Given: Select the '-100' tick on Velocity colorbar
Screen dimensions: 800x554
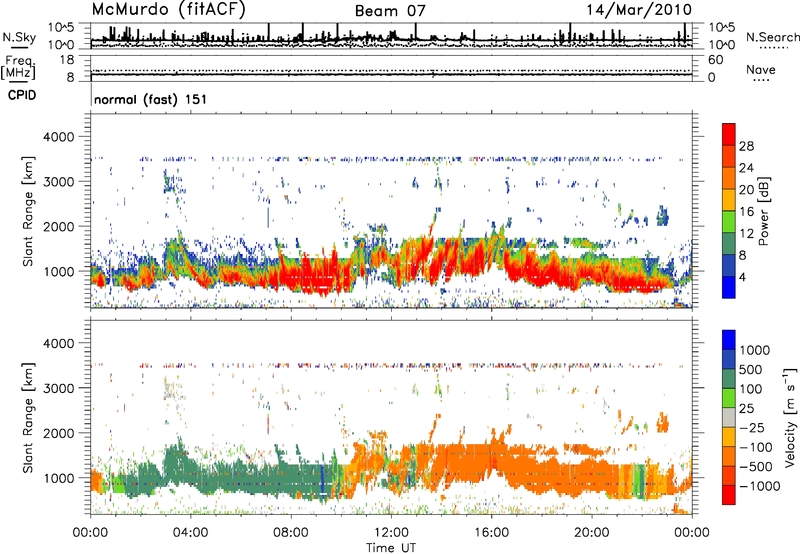Looking at the screenshot, I should point(758,447).
